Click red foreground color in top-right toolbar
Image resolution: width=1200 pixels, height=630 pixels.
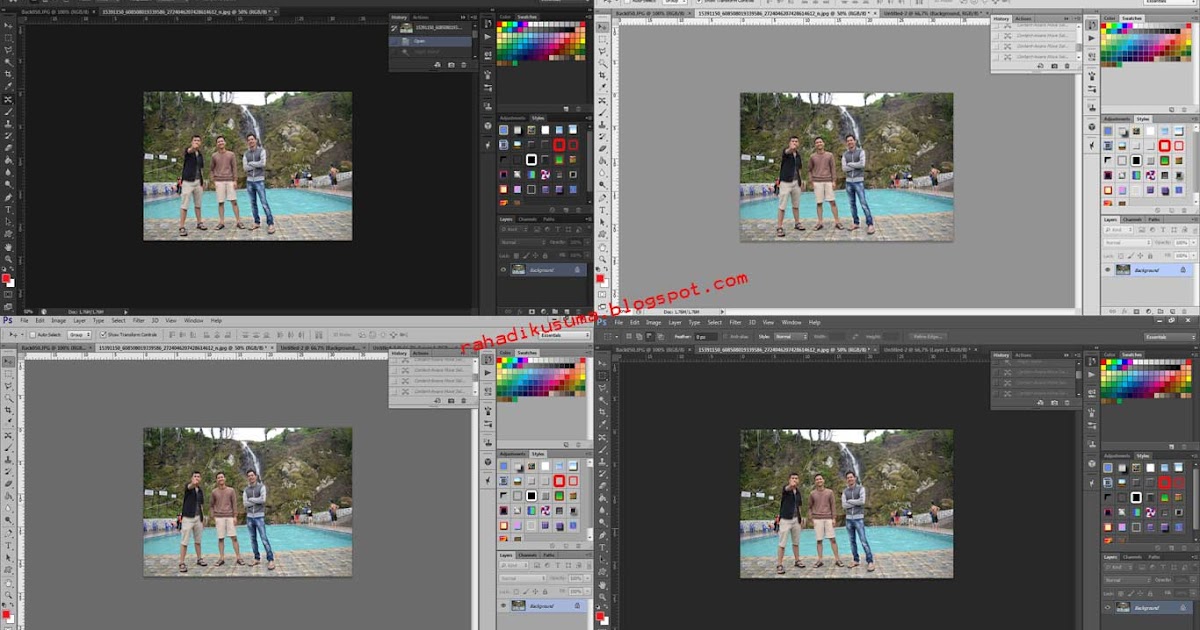[600, 278]
